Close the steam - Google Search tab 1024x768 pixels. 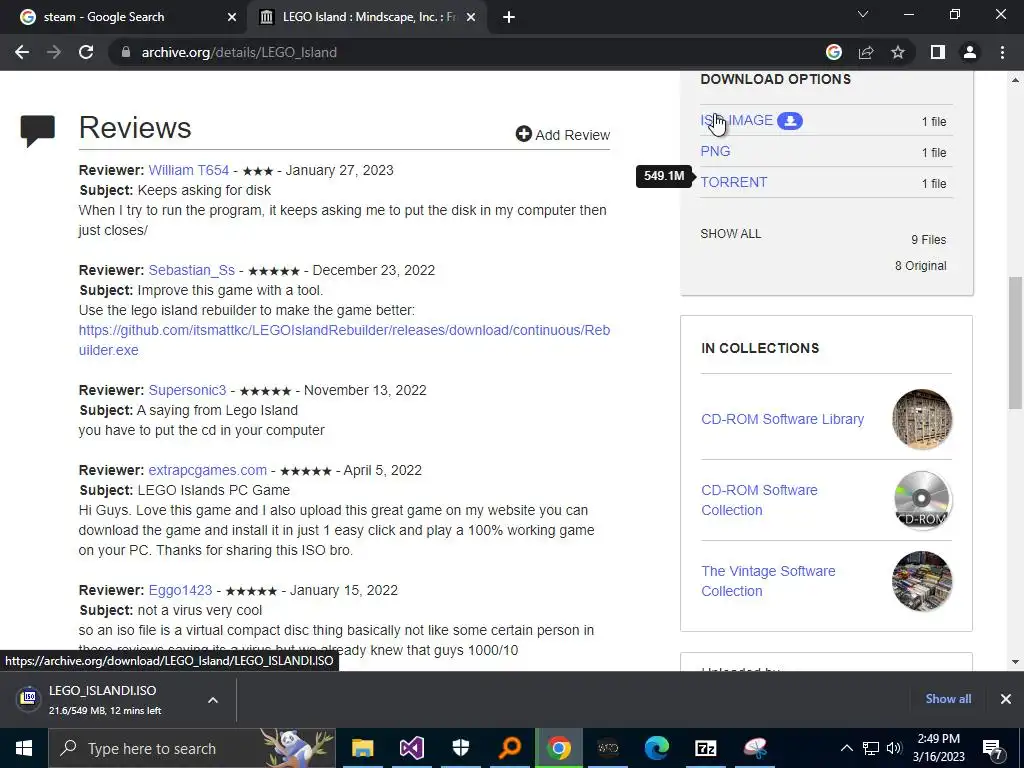232,17
